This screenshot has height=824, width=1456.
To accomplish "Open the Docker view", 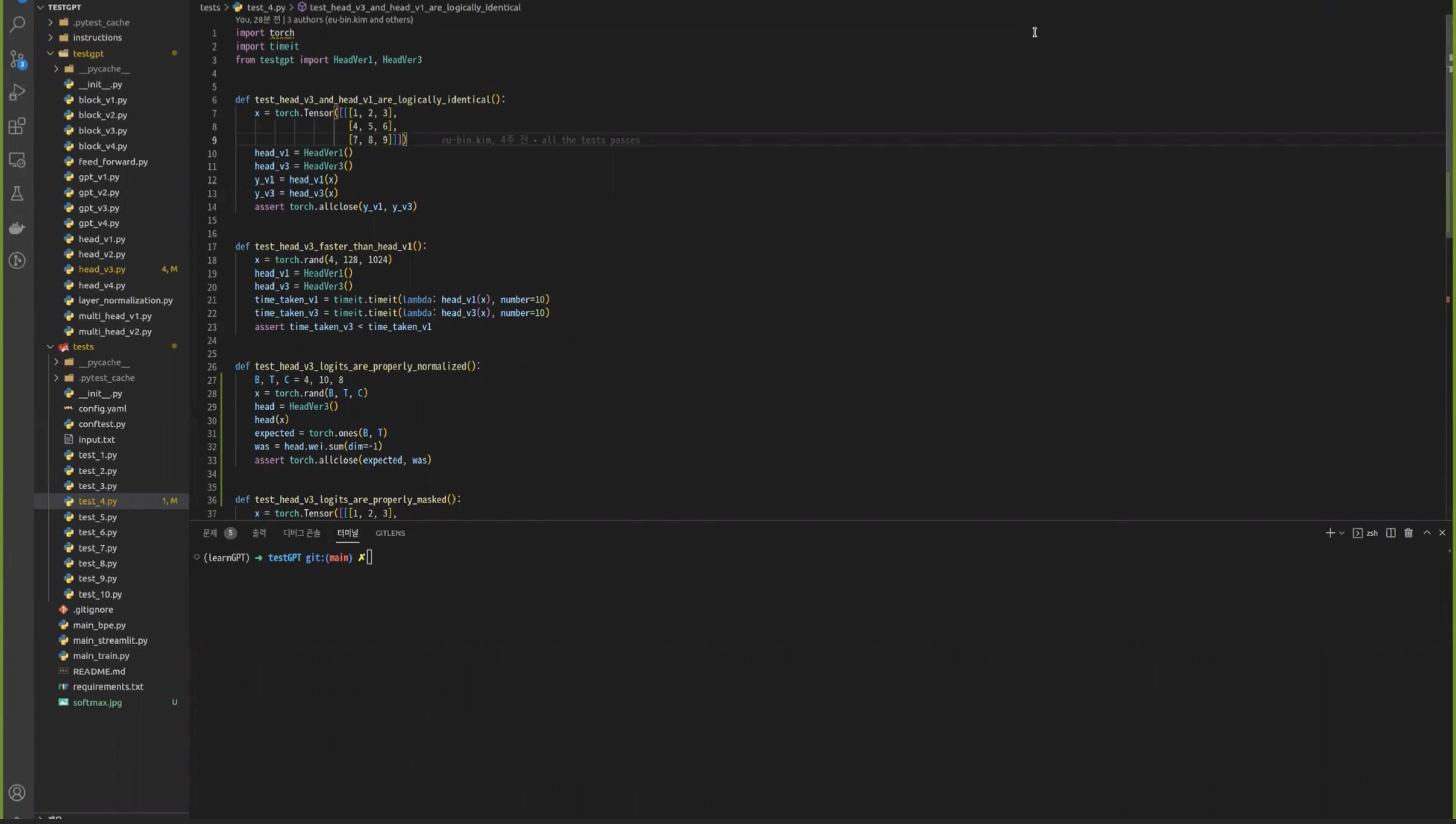I will tap(17, 227).
